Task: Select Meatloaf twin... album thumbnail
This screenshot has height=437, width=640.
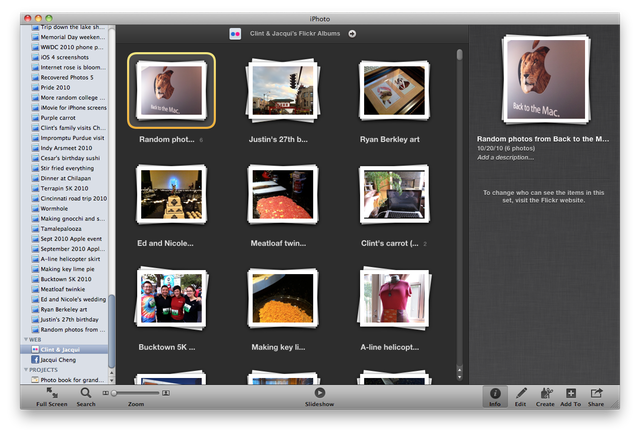Action: [283, 195]
